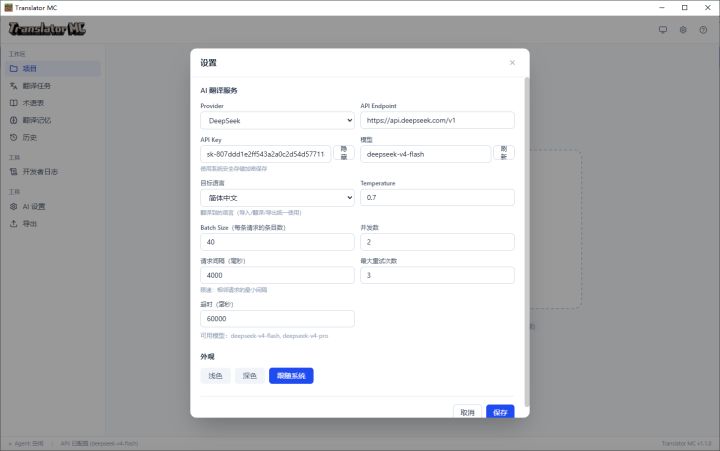Open 历史 clock icon in sidebar

point(14,137)
